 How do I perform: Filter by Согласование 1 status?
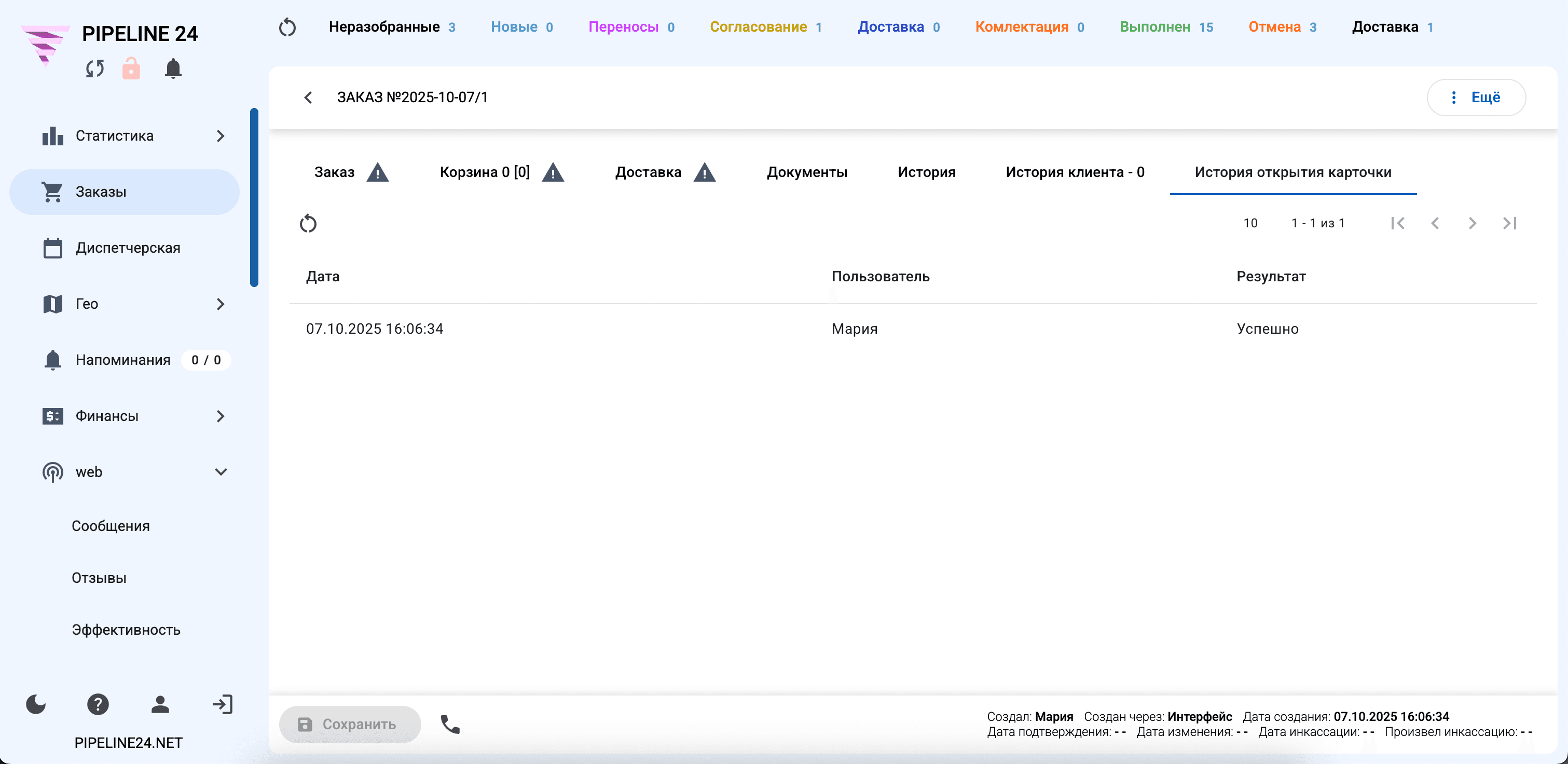click(766, 28)
